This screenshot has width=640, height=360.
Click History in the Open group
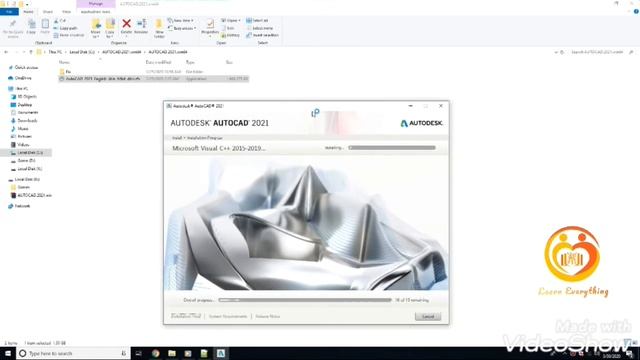[231, 36]
